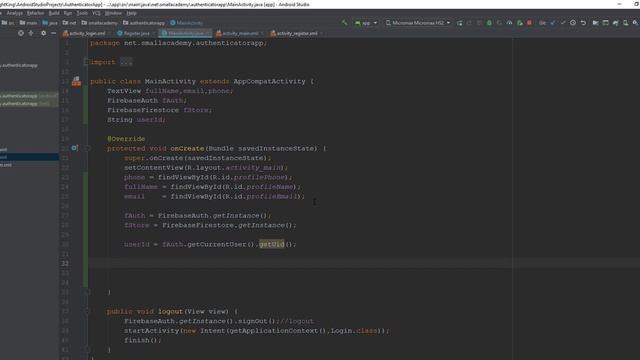The height and width of the screenshot is (360, 640).
Task: Collapse the onCreate method fold marker
Action: 87,148
